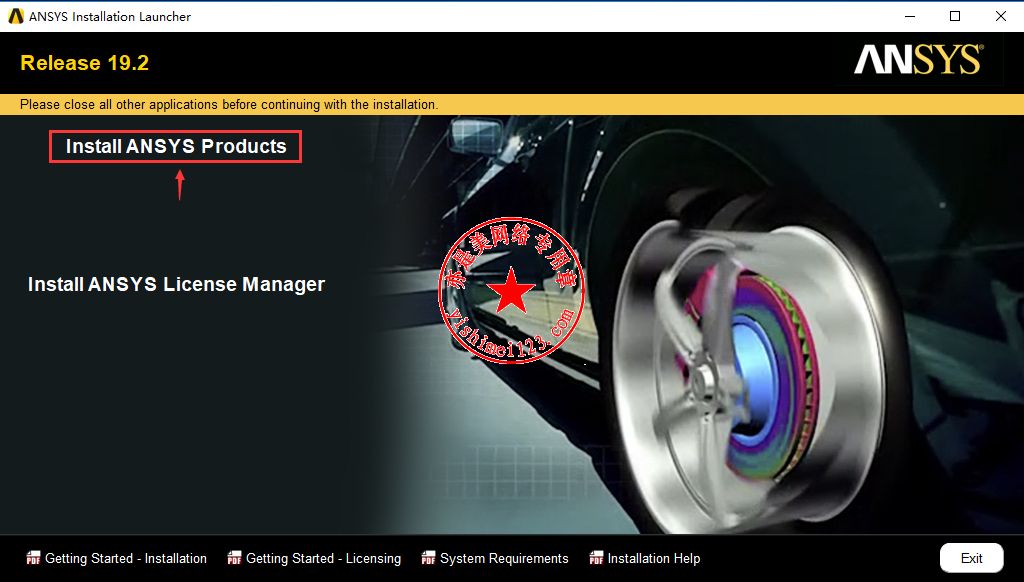Minimize the ANSYS Installation Launcher window
The width and height of the screenshot is (1024, 582).
coord(910,16)
